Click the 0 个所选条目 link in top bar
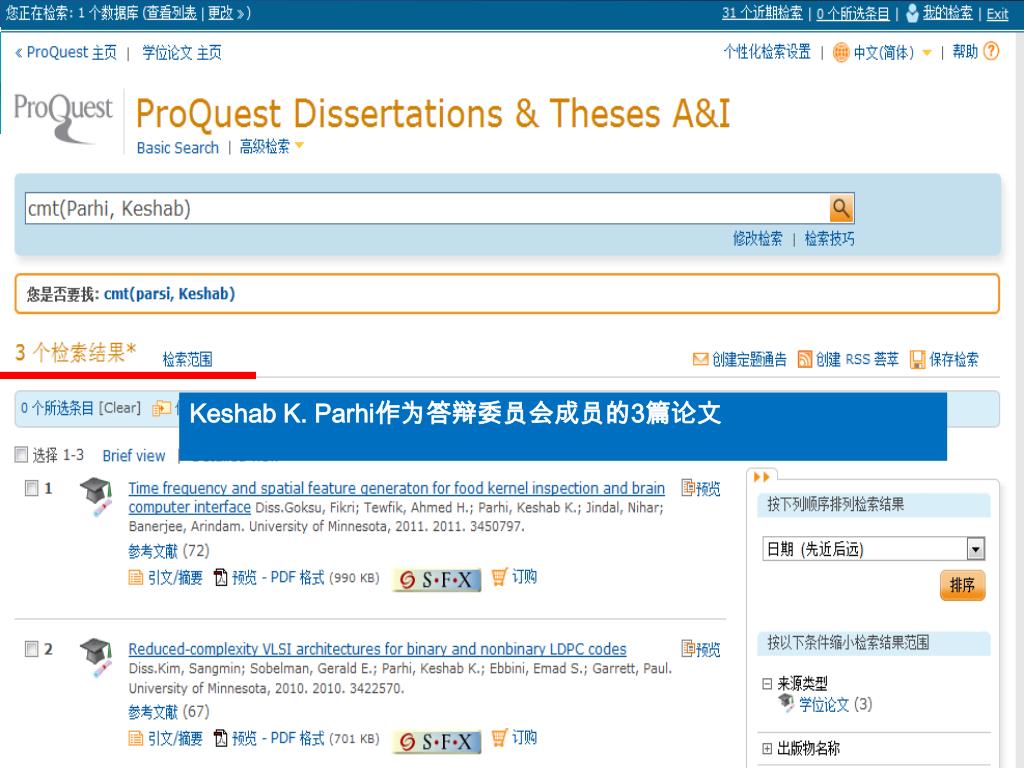Screen dimensions: 1024x768 tap(853, 14)
